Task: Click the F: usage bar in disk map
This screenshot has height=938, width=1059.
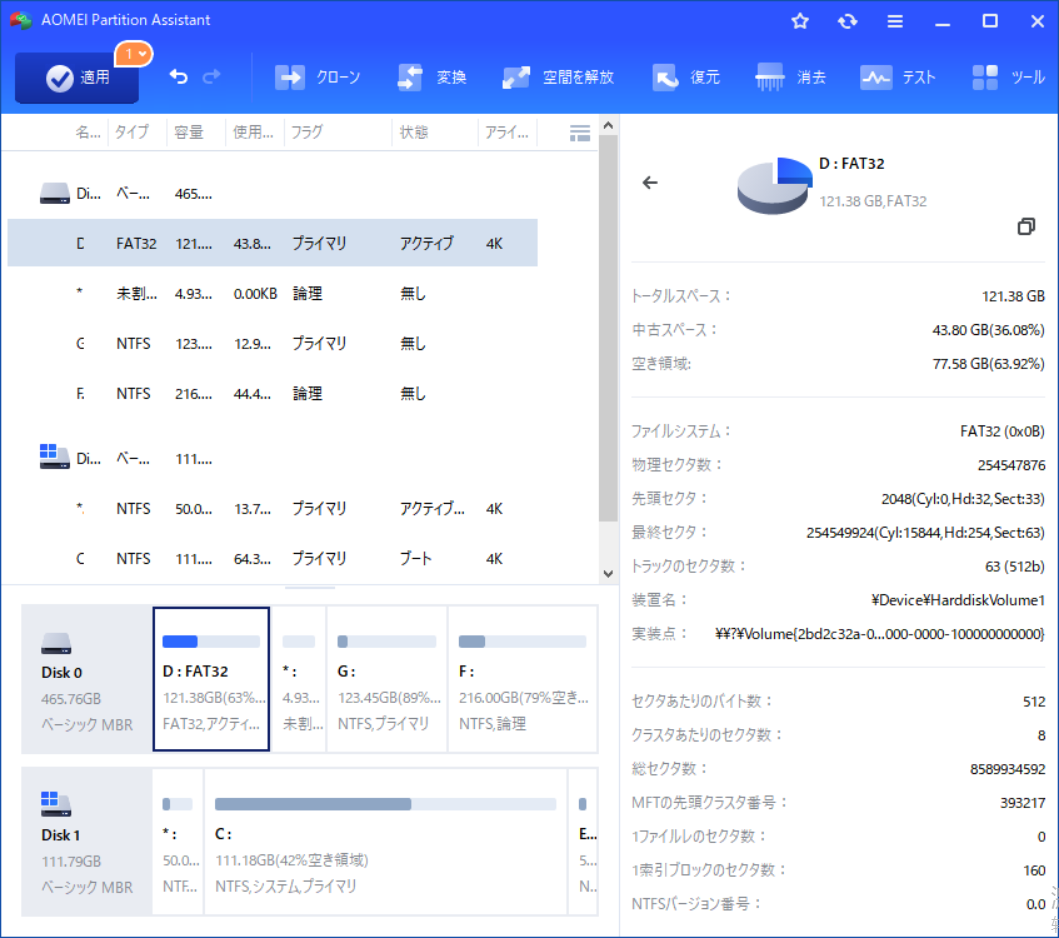Action: coord(522,642)
